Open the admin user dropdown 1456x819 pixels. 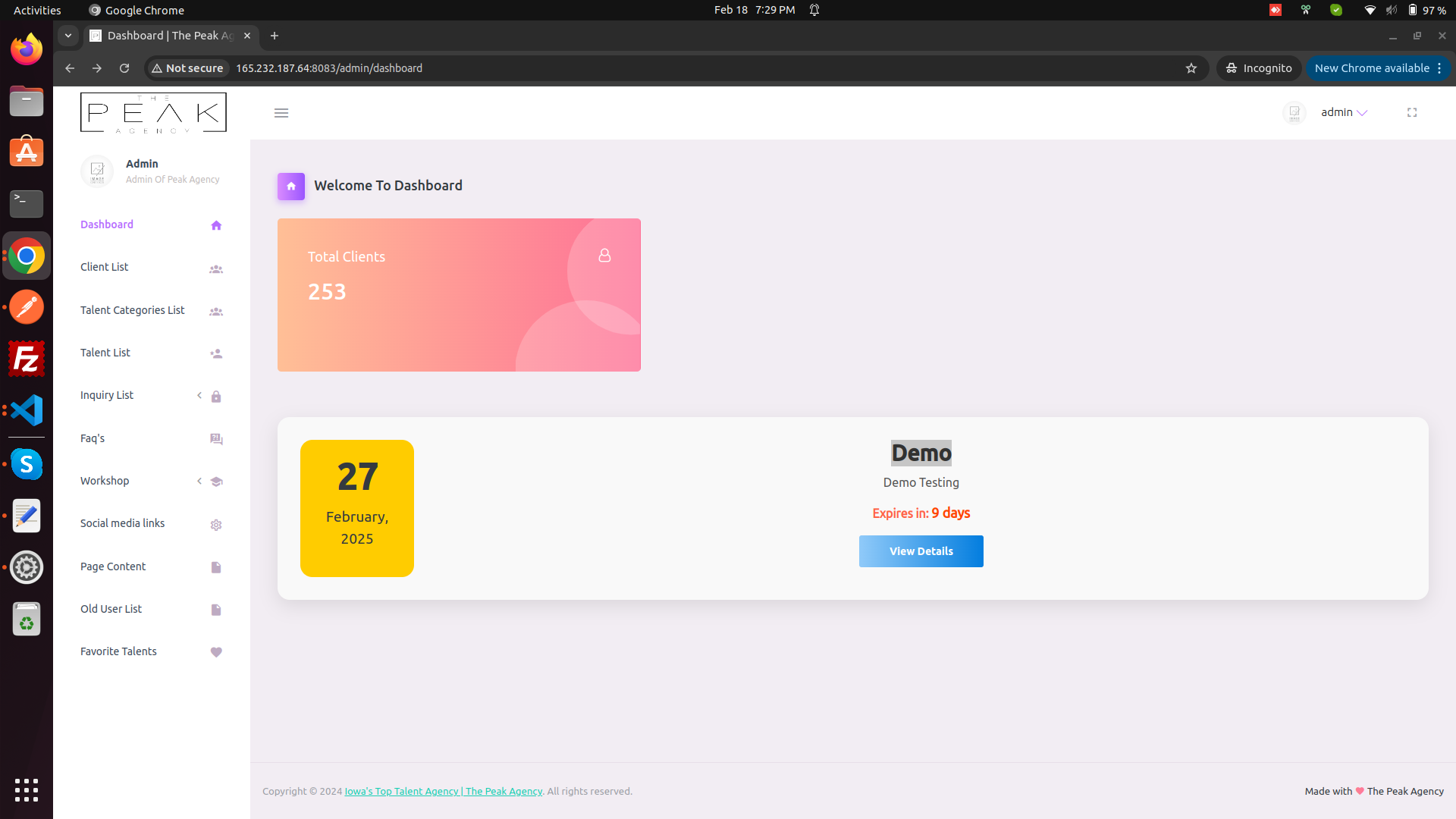point(1343,112)
